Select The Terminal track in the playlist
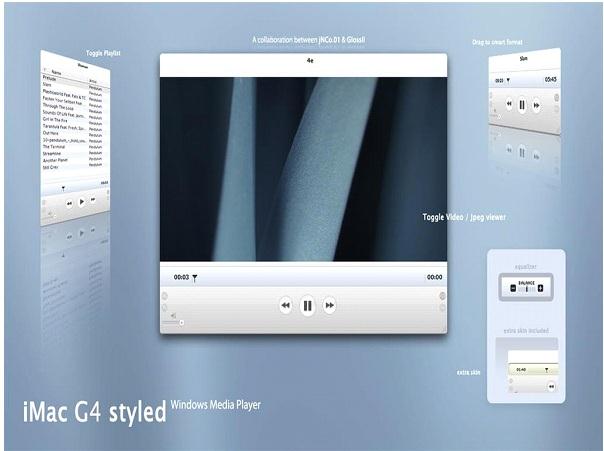The height and width of the screenshot is (451, 604). tap(54, 147)
